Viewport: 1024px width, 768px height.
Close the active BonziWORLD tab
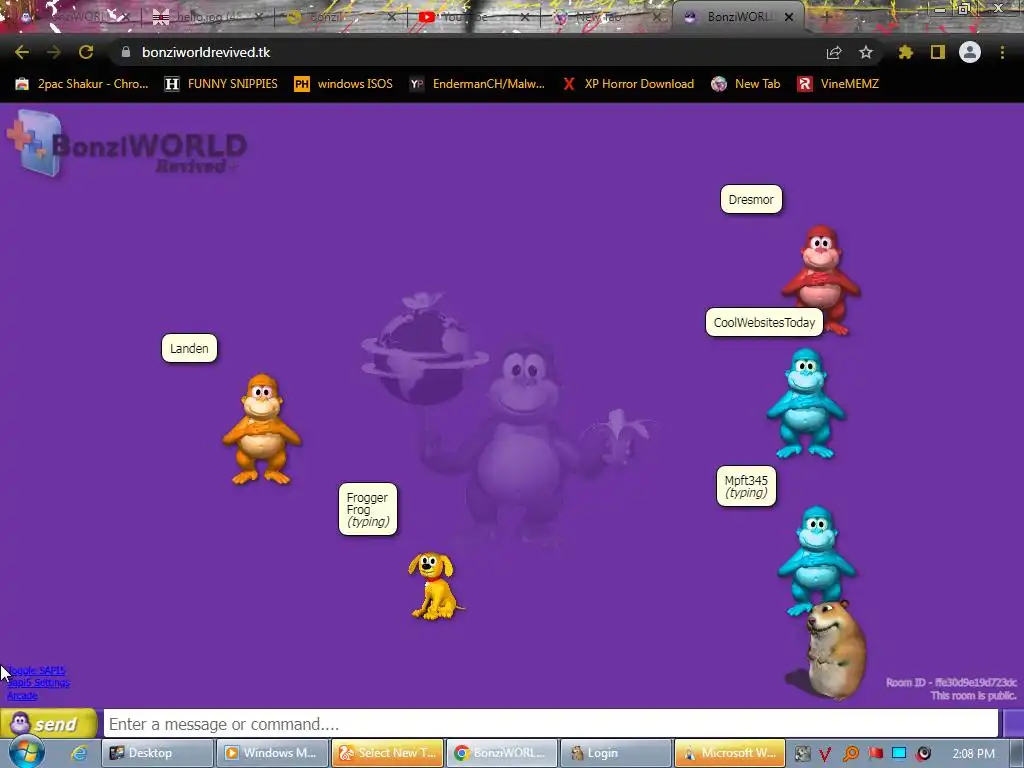point(789,17)
